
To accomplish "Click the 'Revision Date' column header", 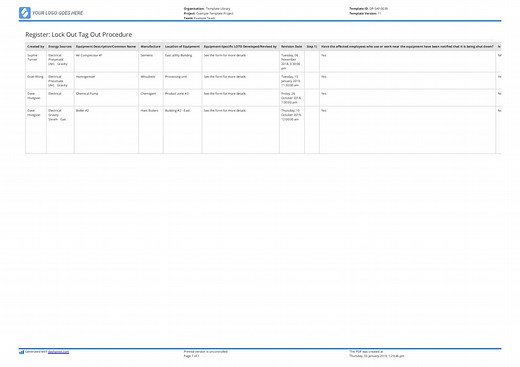I will point(292,47).
